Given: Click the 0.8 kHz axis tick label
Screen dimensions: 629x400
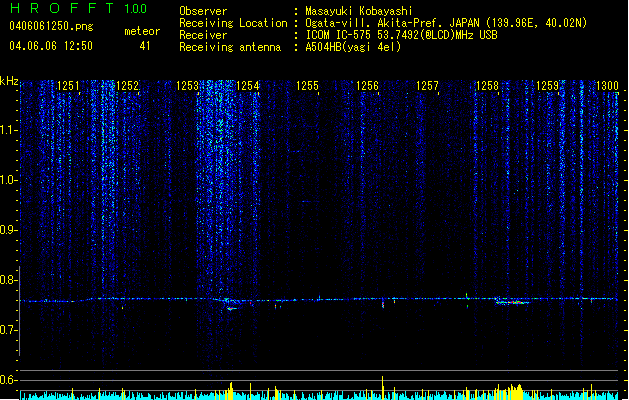Looking at the screenshot, I should tap(9, 280).
